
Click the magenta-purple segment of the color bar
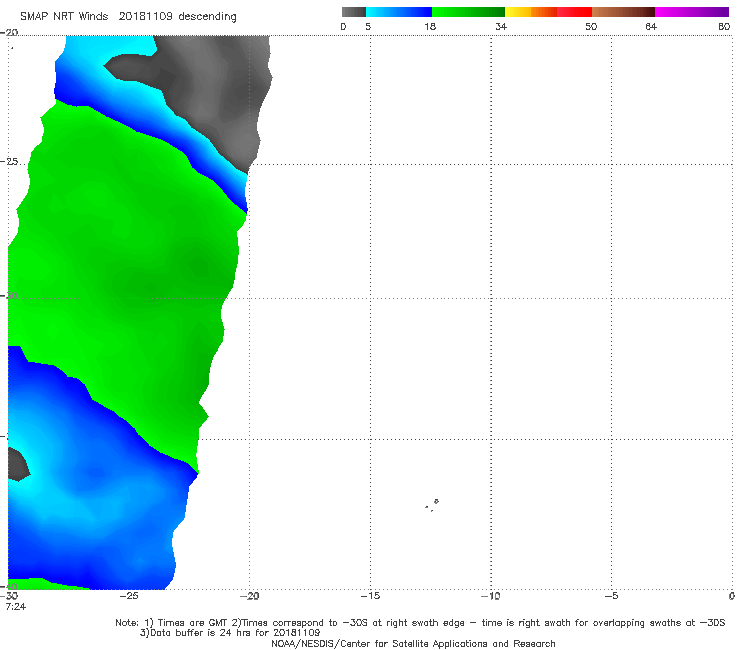(692, 12)
